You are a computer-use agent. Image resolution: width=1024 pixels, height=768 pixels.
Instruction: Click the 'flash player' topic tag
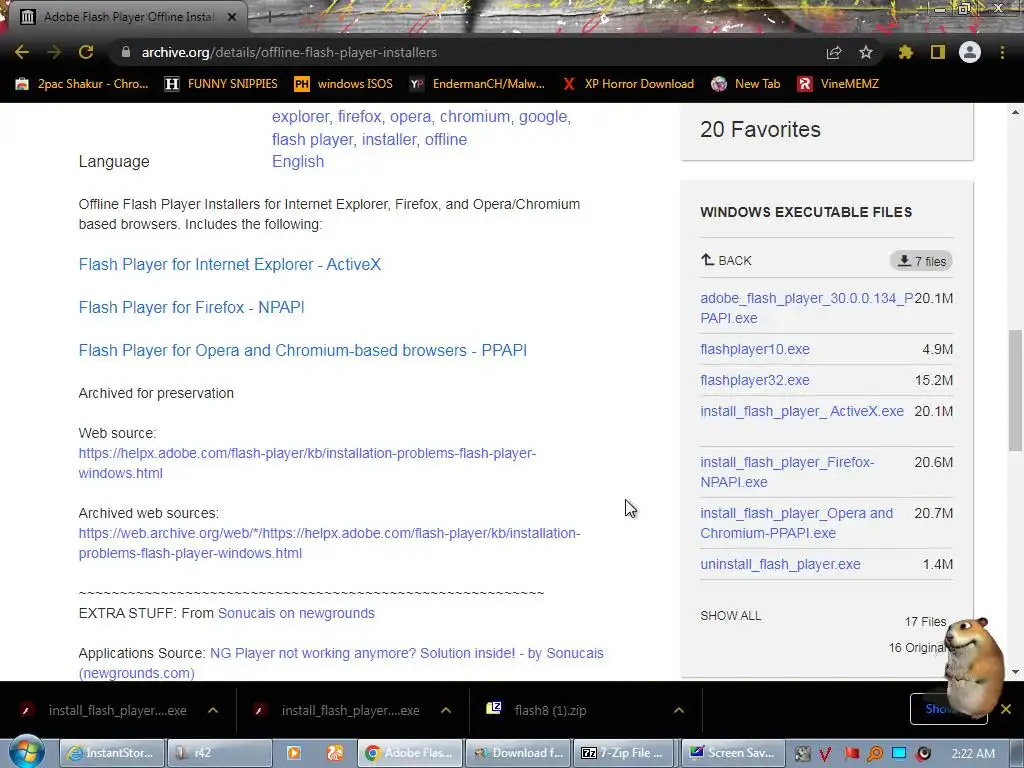pos(313,139)
